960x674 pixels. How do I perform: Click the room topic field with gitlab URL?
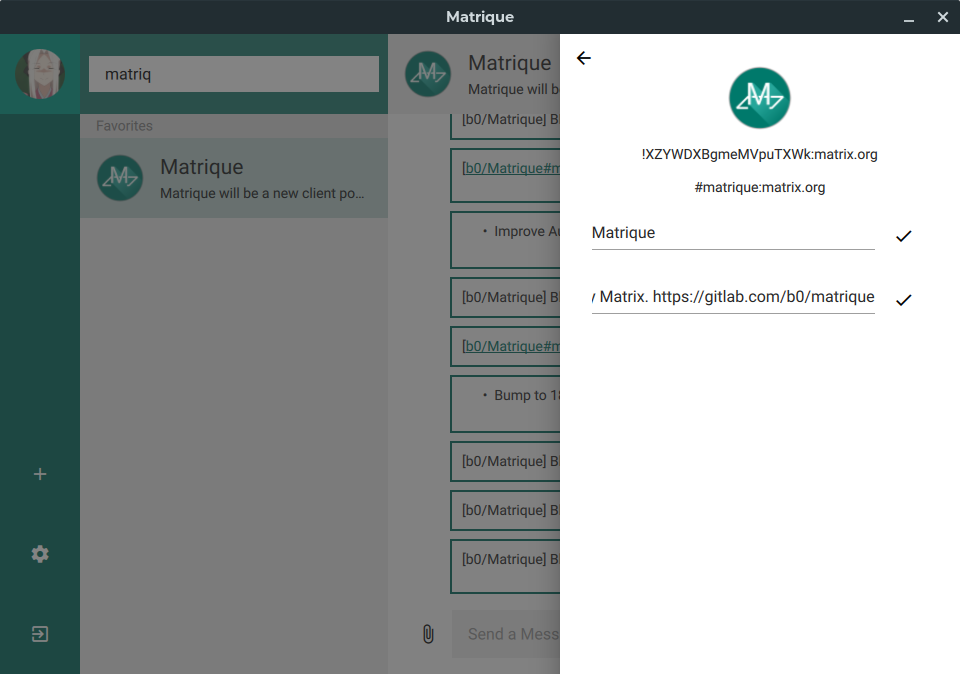(x=732, y=297)
